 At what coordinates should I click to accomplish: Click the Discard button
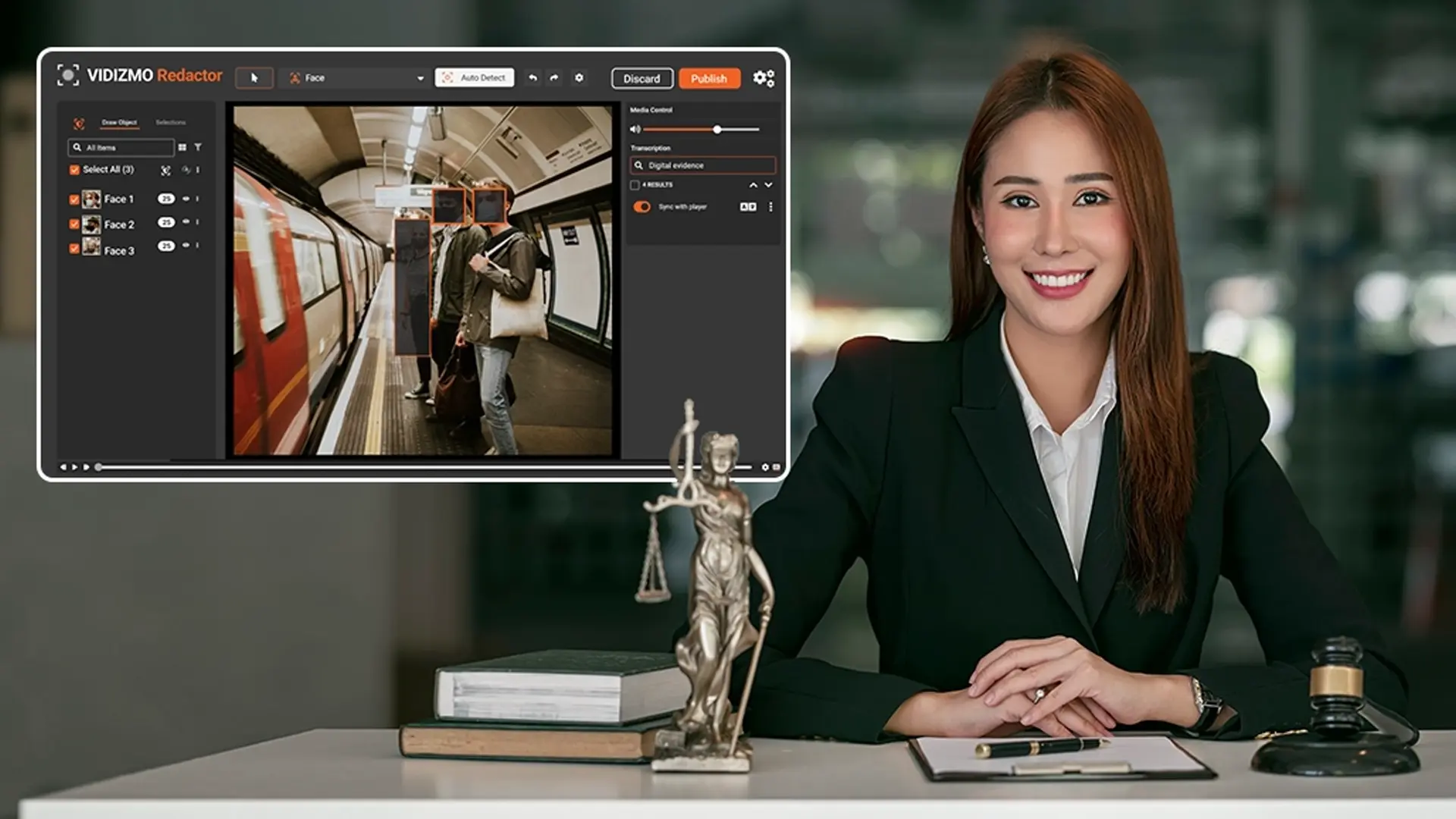[x=642, y=79]
